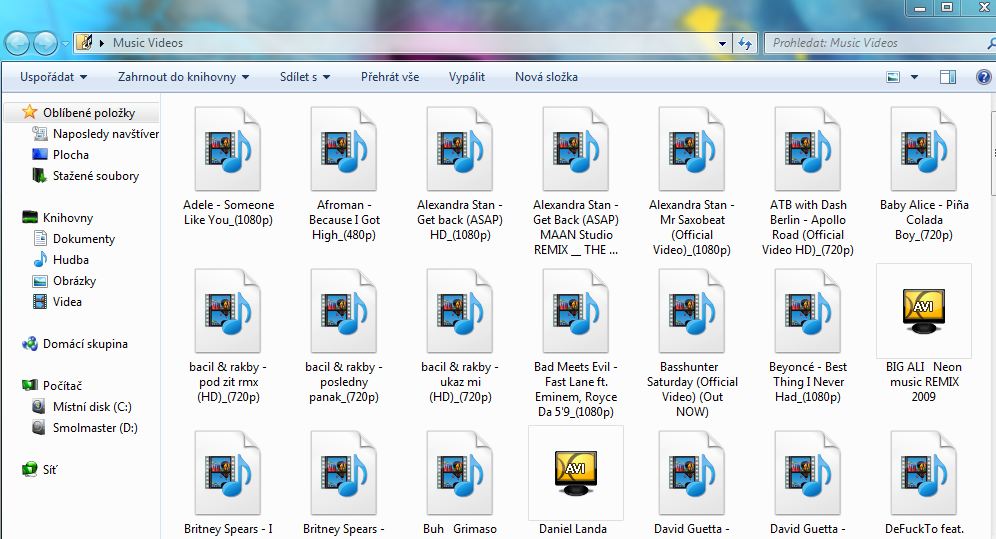Select BIG ALI Neon music REMIX 2009 AVI file
Viewport: 996px width, 539px height.
pos(924,335)
